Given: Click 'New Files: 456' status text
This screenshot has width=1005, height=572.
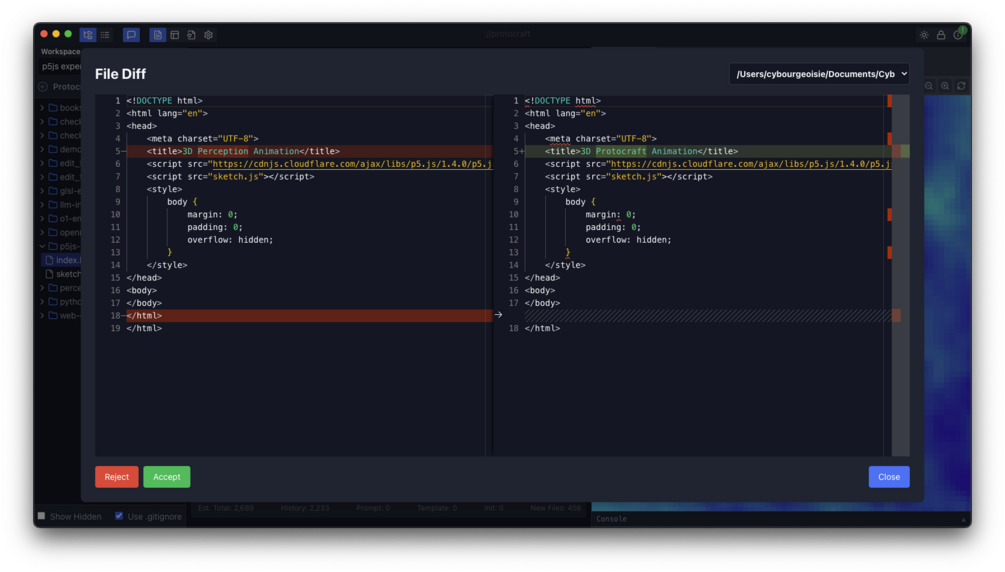Looking at the screenshot, I should click(555, 508).
